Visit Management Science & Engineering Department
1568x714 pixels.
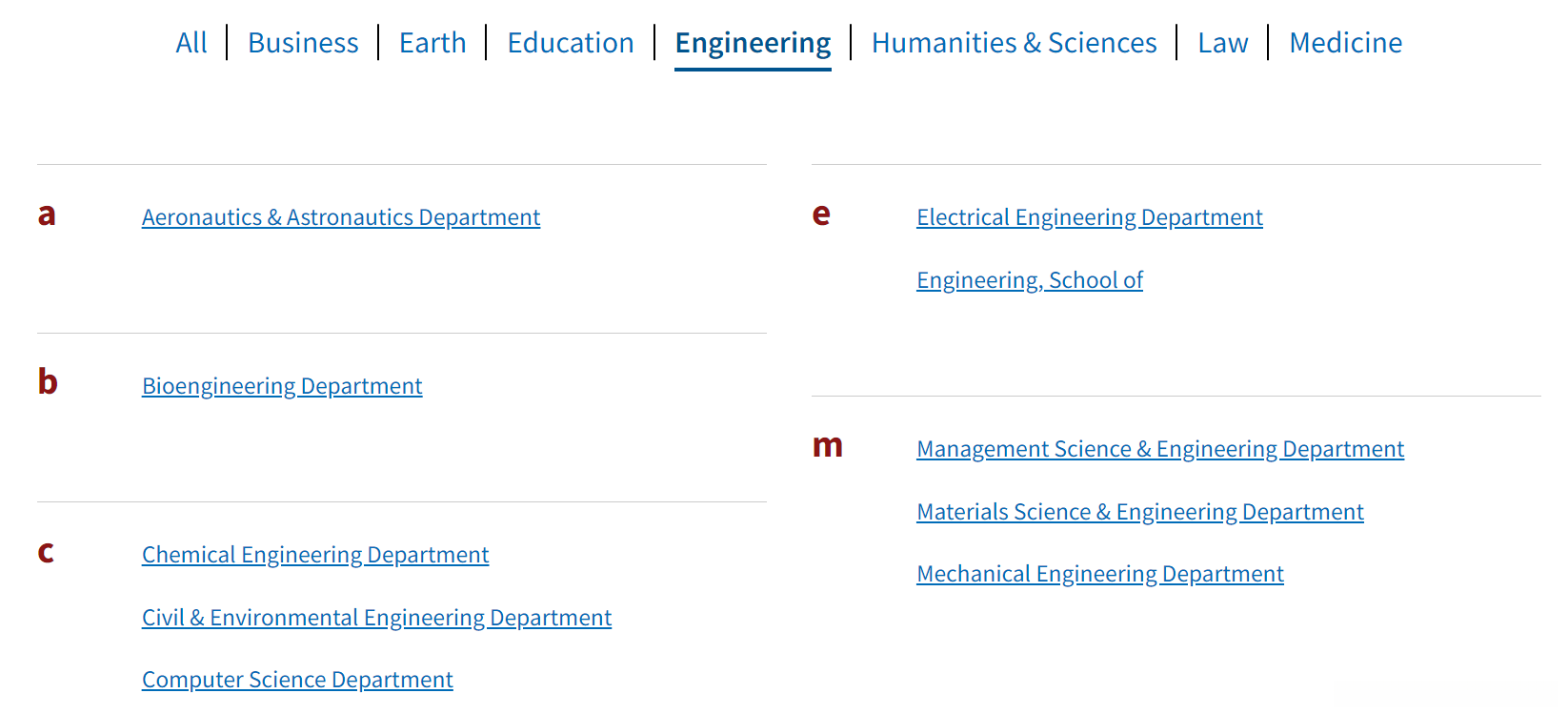point(1160,449)
